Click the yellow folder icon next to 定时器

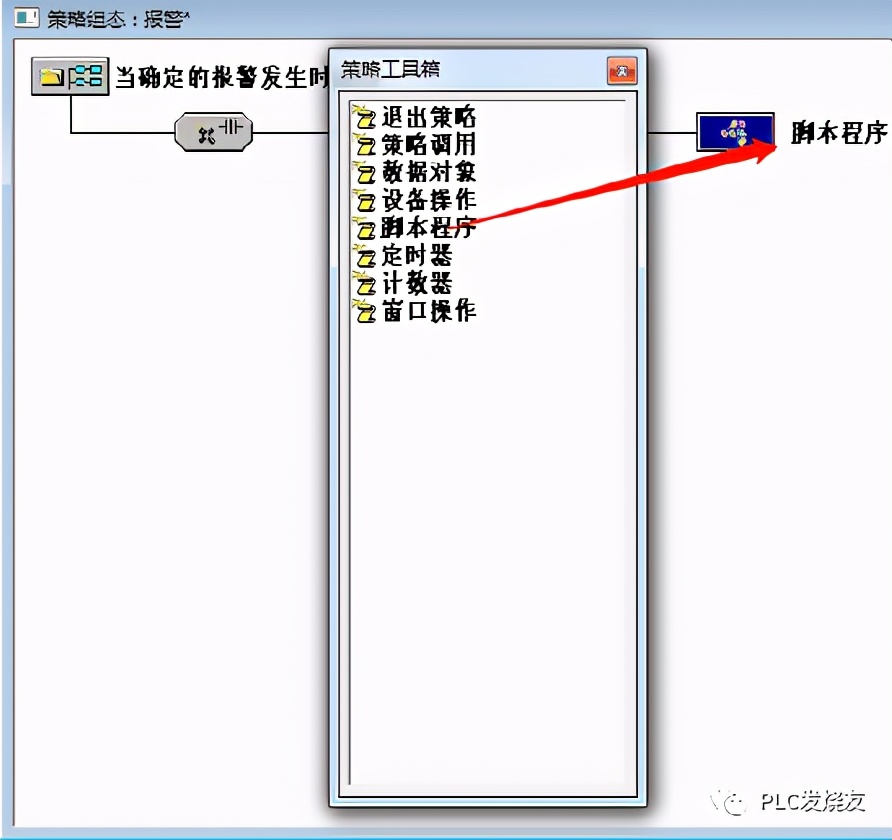[x=365, y=257]
